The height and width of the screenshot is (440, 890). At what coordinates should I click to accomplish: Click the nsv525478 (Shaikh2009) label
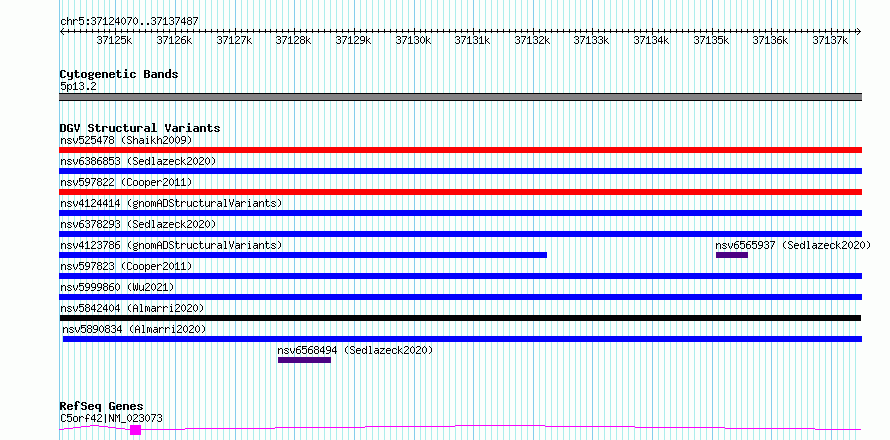point(126,140)
